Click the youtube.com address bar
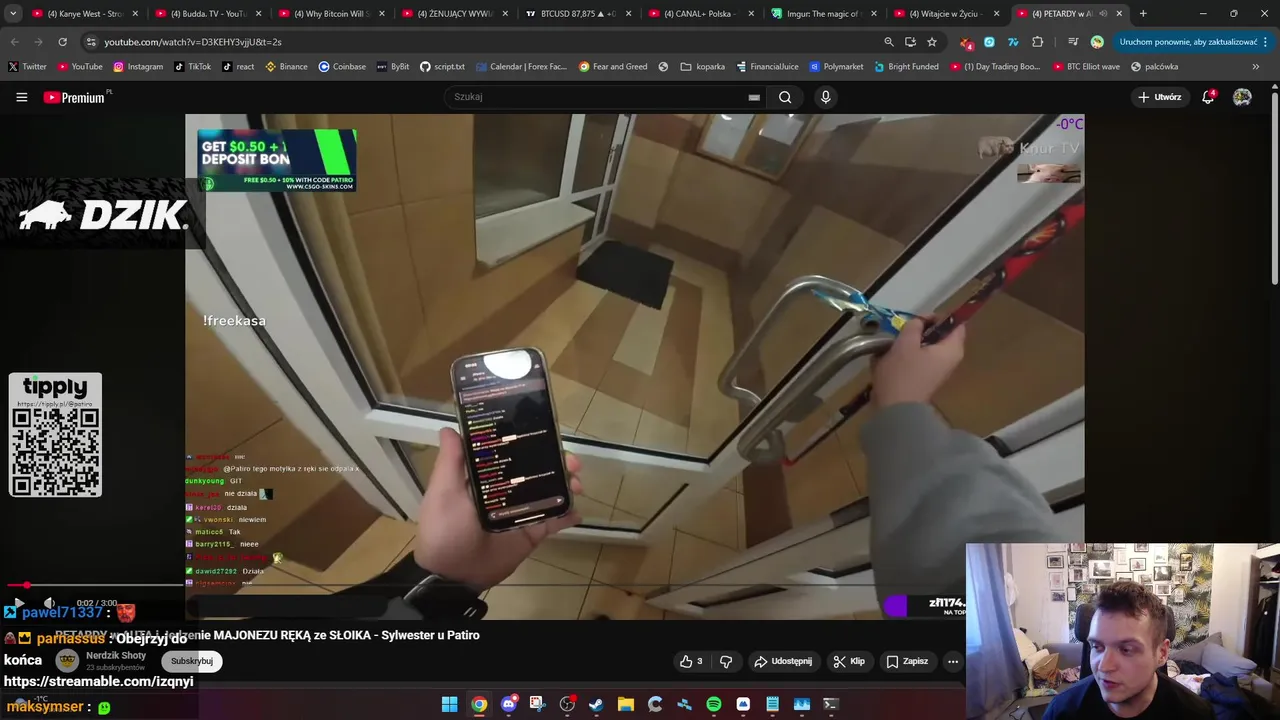Screen dimensions: 1280x720 pos(480,42)
